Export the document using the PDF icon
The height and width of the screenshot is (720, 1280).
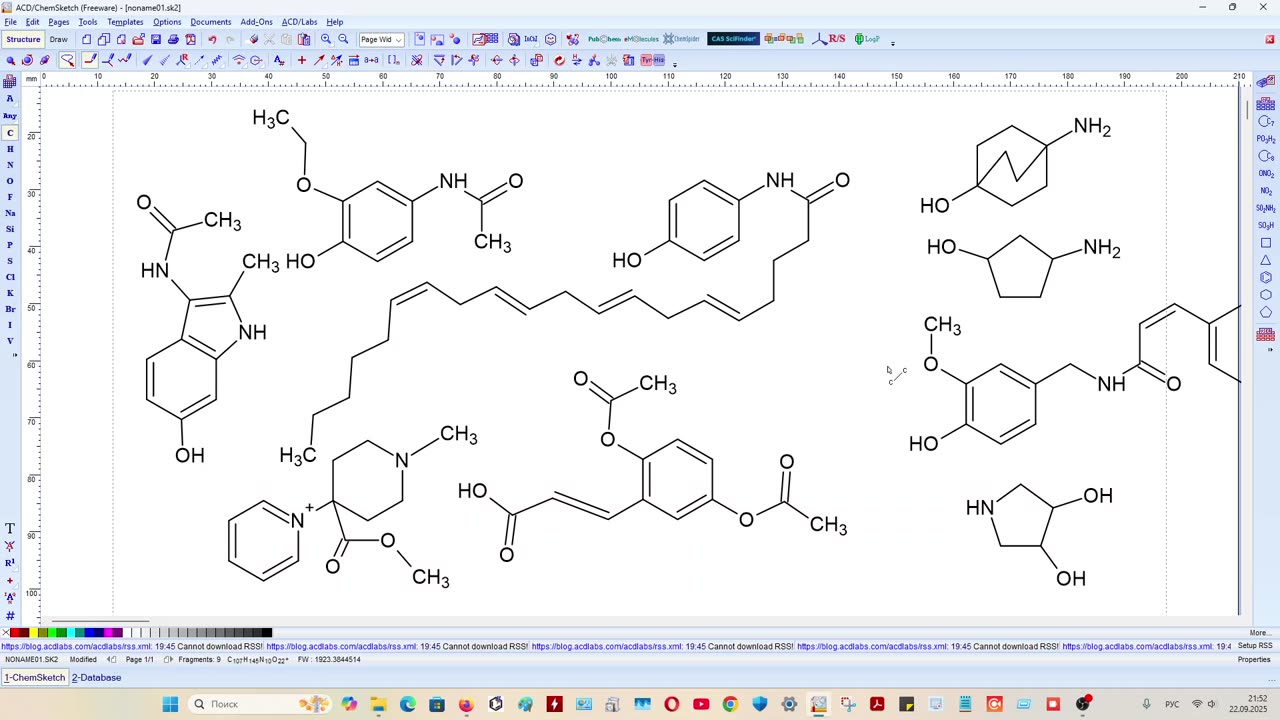click(190, 39)
